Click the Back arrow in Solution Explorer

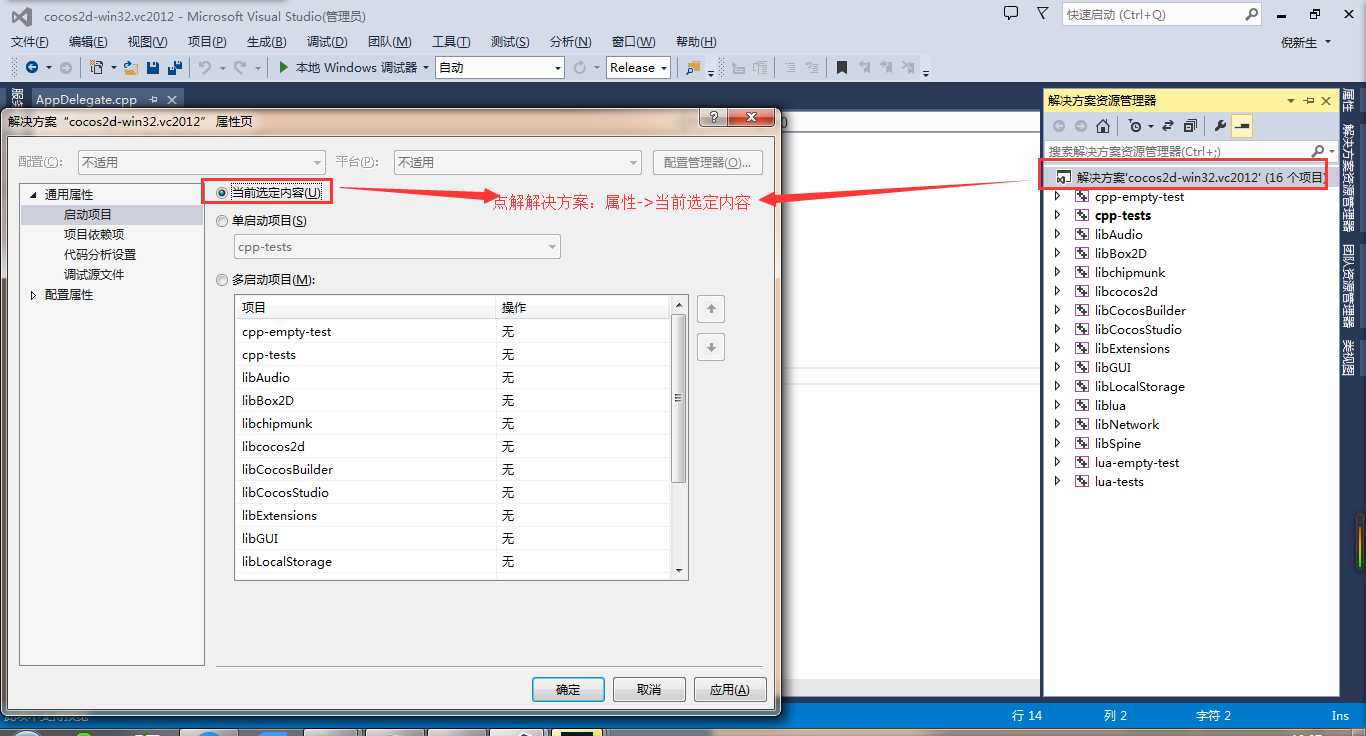tap(1059, 126)
